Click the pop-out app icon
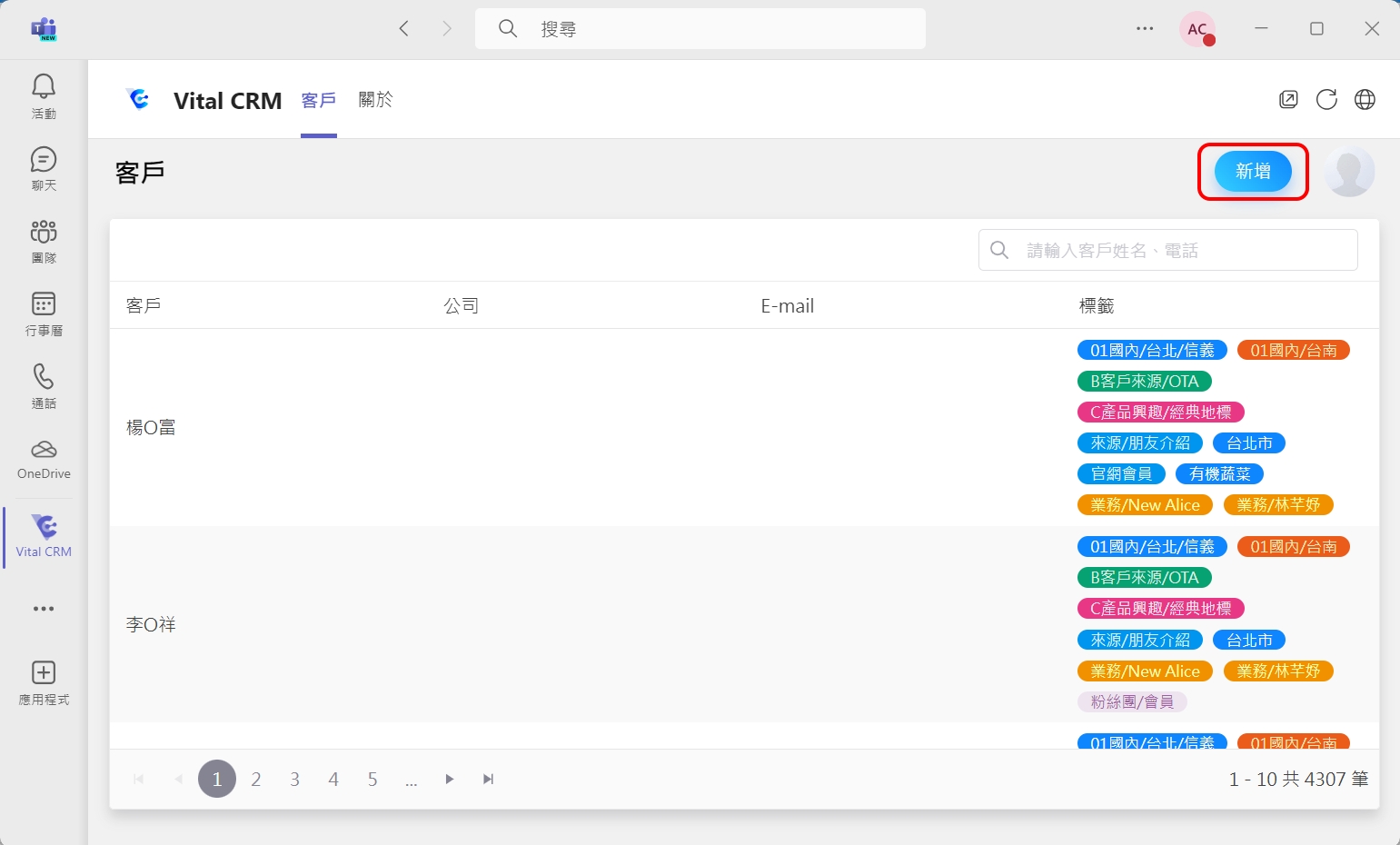The width and height of the screenshot is (1400, 845). (x=1288, y=100)
